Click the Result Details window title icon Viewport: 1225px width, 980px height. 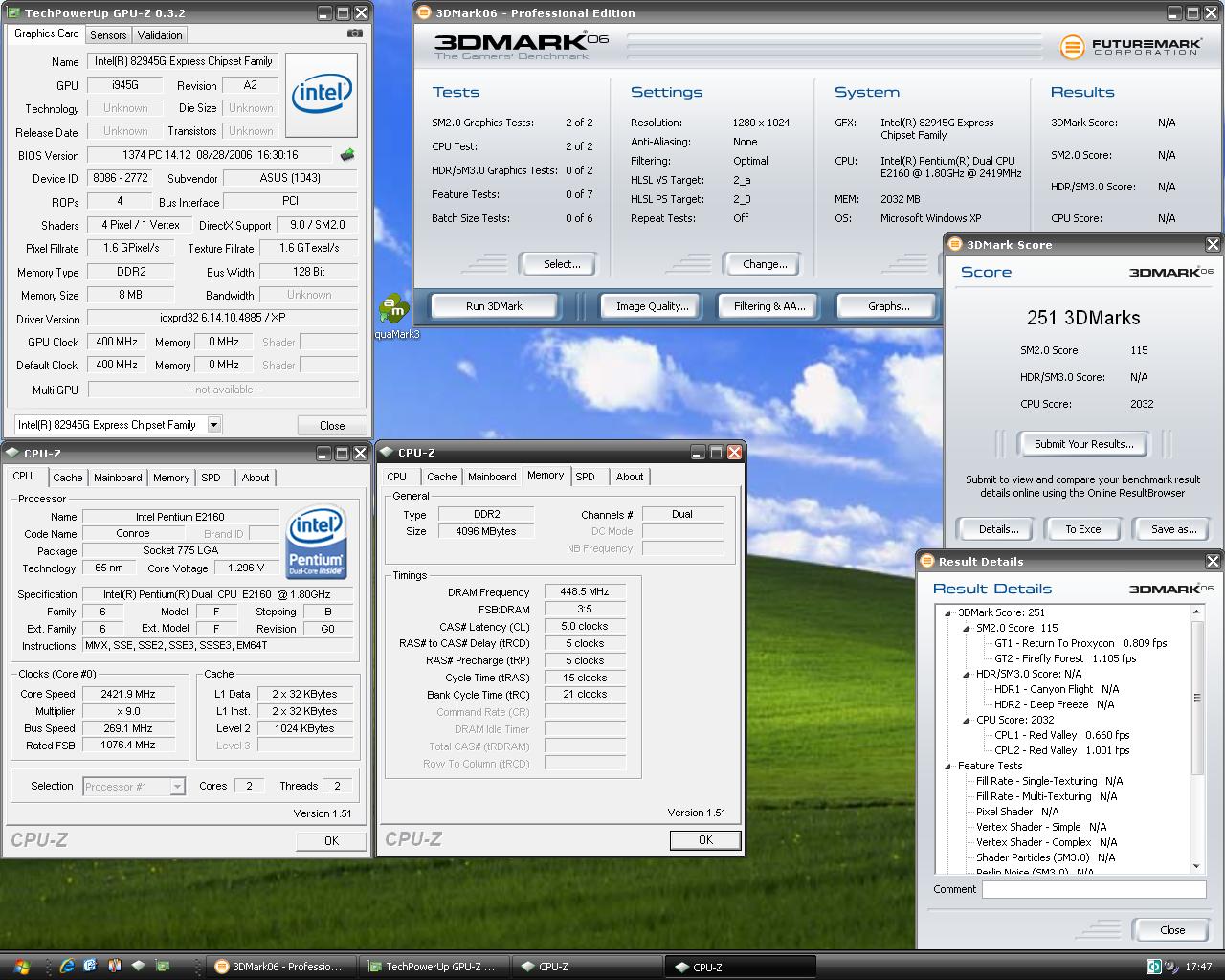(927, 561)
